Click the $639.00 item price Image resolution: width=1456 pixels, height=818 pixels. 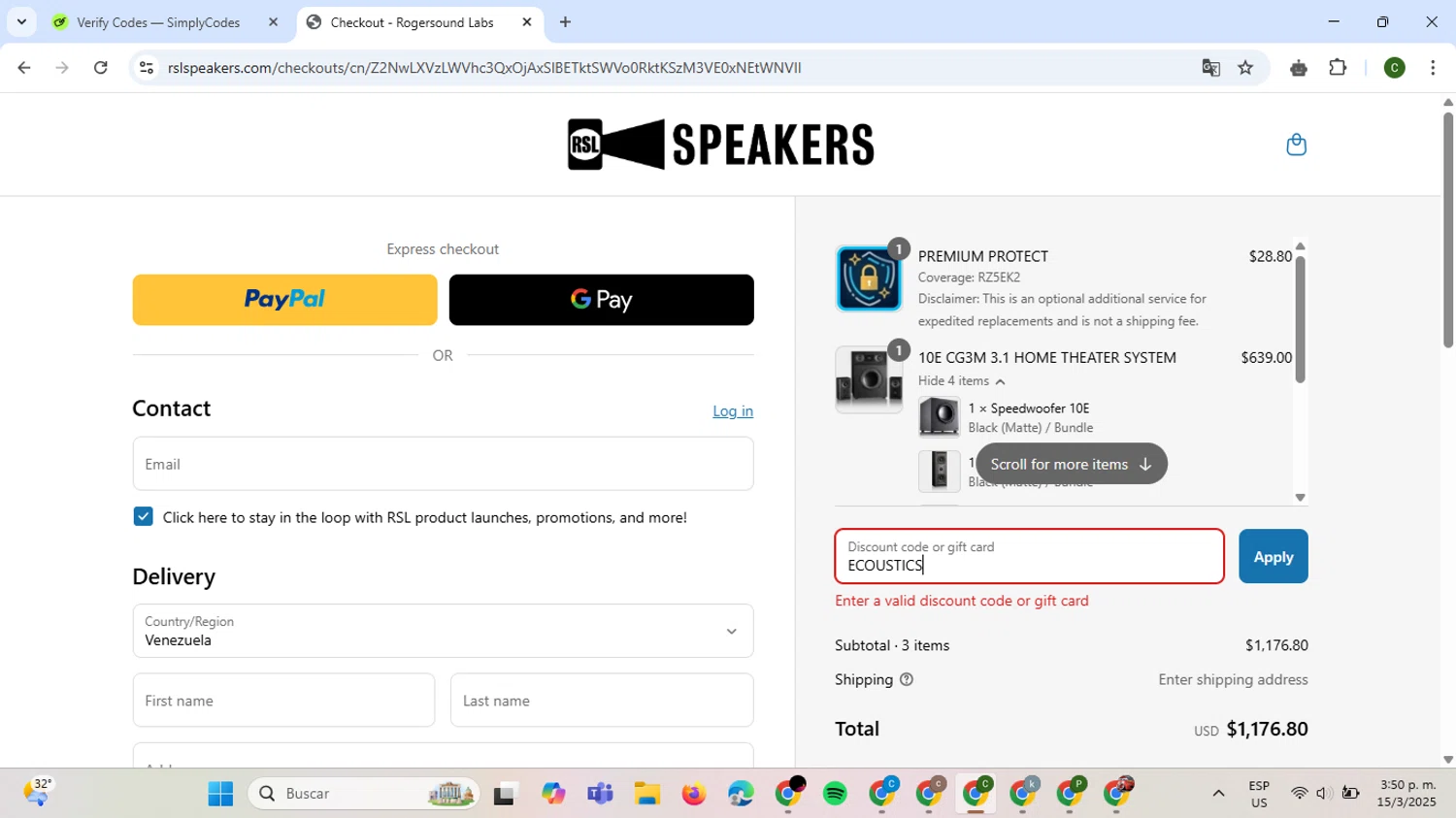[1267, 358]
